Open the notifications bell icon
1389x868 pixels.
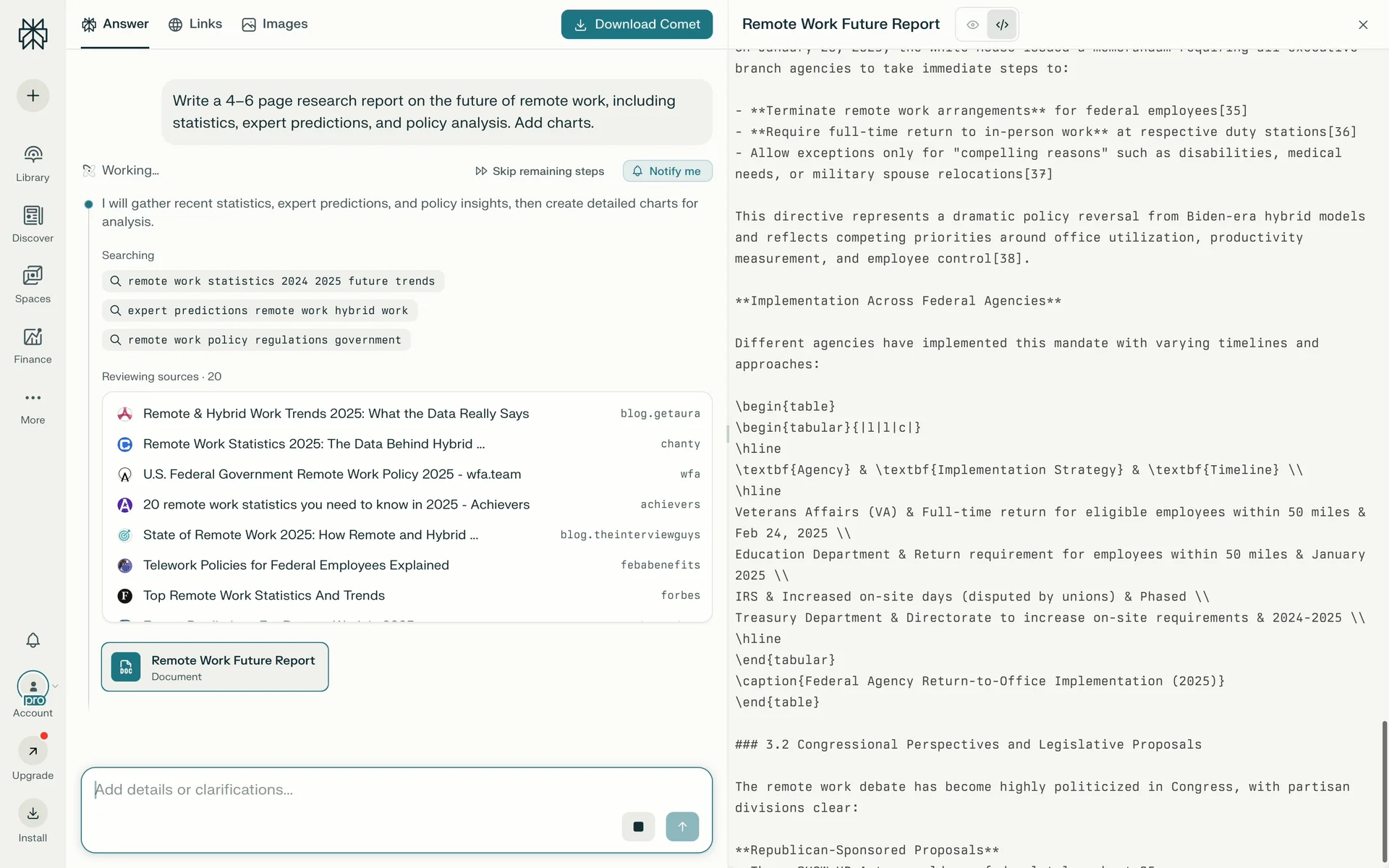click(33, 640)
